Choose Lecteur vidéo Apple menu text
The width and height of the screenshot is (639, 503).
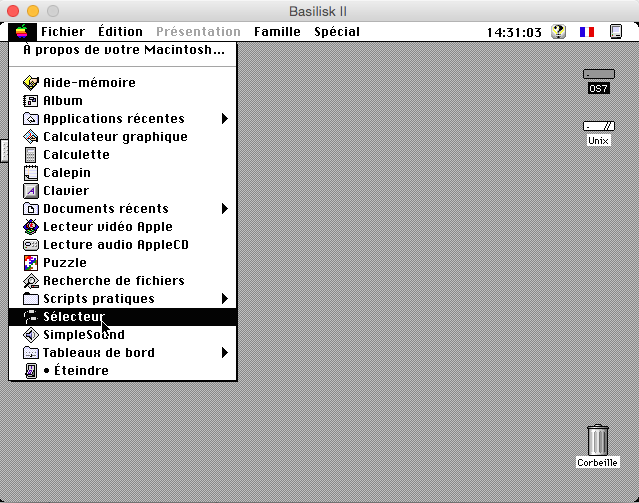[108, 227]
